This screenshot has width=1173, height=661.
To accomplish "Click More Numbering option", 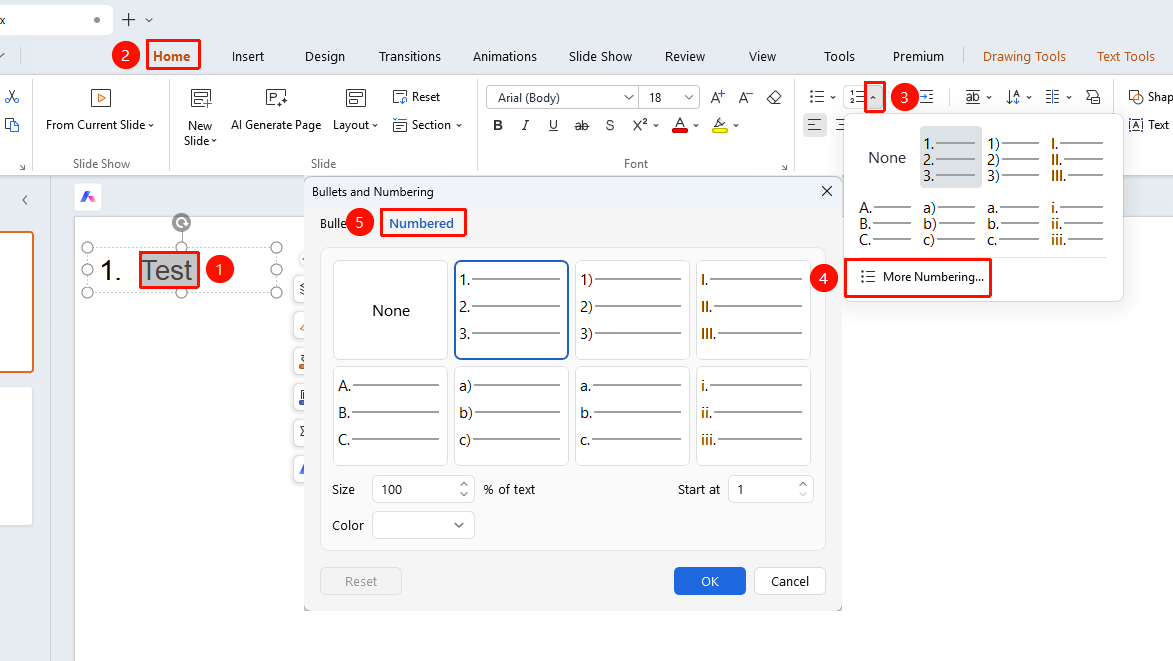I will point(922,277).
